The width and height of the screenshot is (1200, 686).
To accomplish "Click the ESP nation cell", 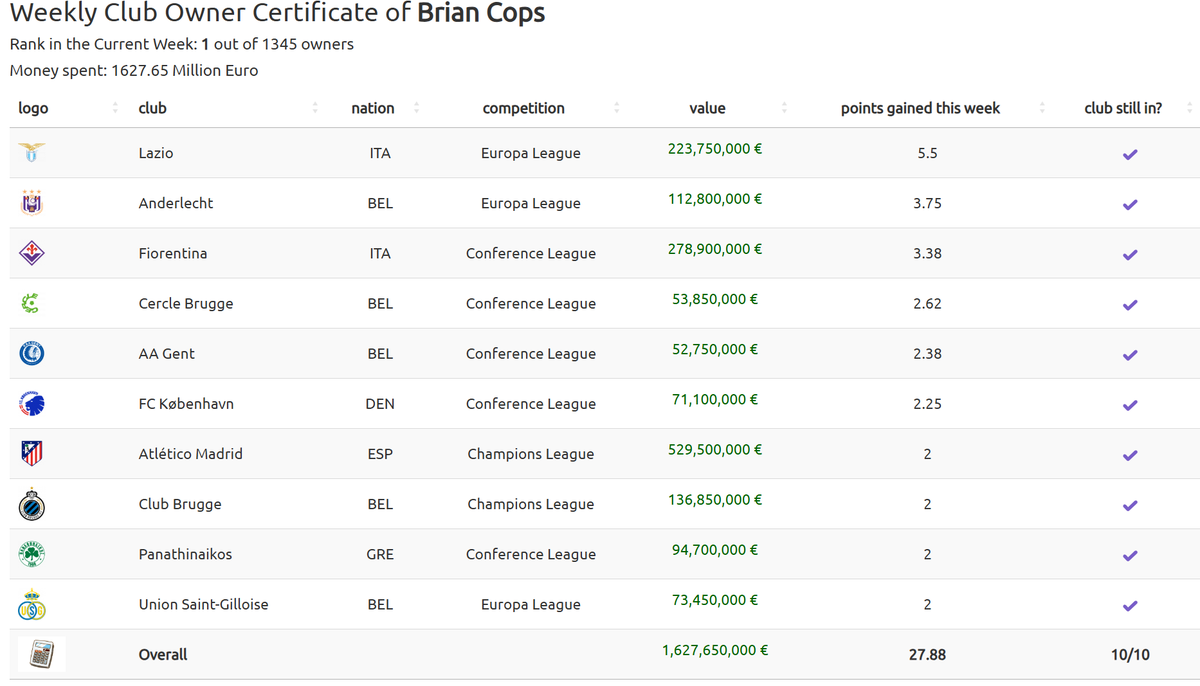I will point(380,454).
